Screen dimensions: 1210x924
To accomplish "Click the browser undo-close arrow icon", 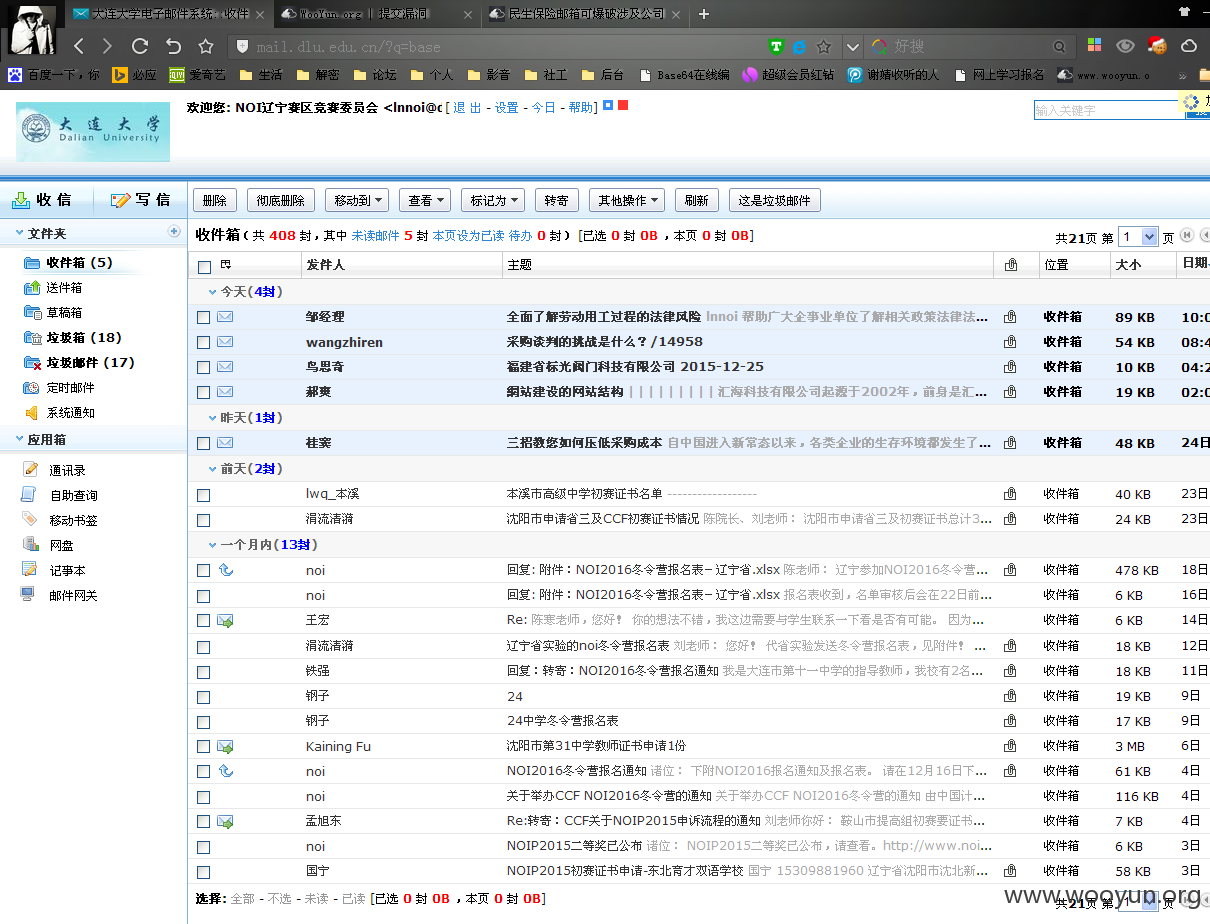I will point(173,46).
